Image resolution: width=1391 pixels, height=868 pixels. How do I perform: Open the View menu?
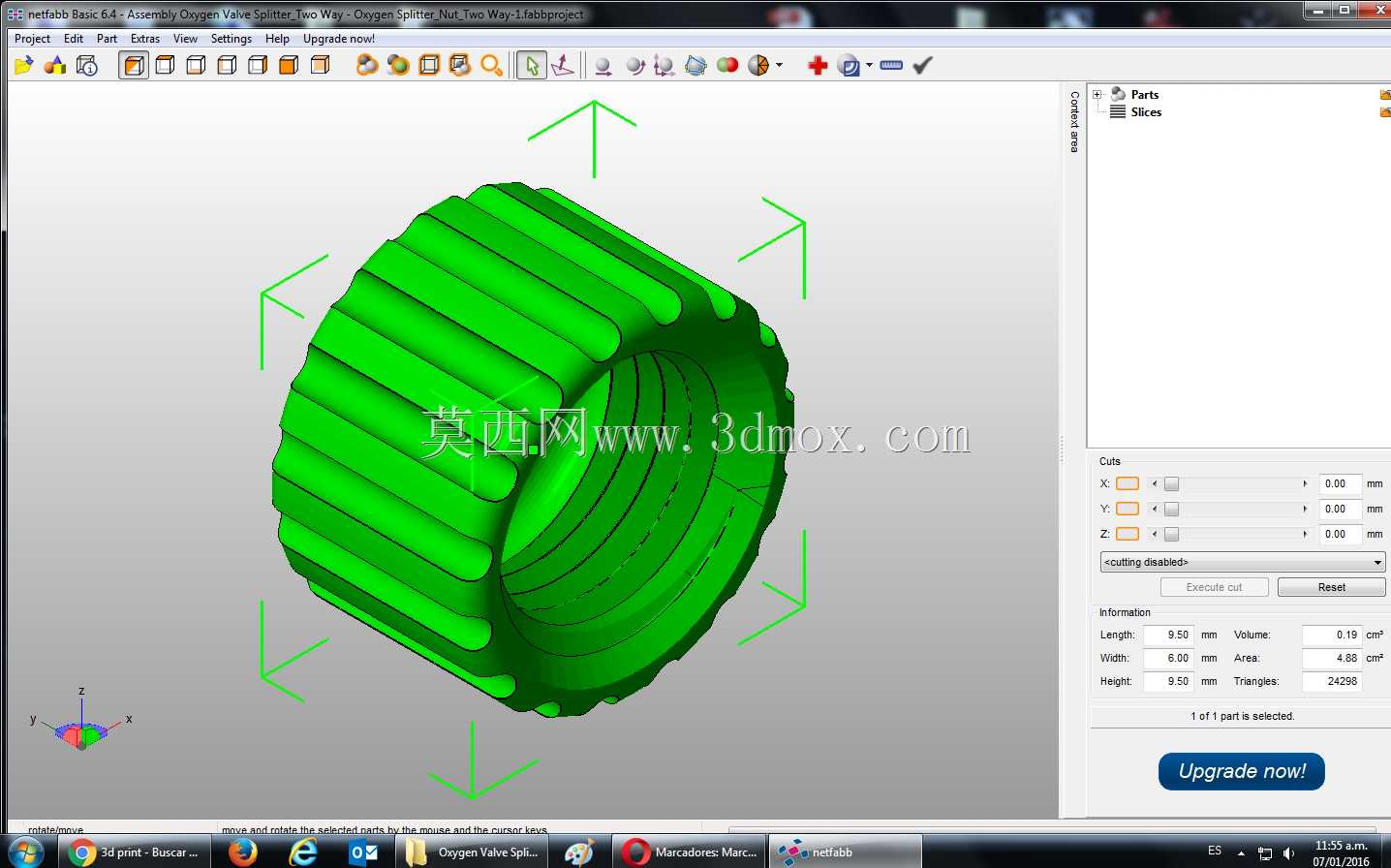click(185, 39)
